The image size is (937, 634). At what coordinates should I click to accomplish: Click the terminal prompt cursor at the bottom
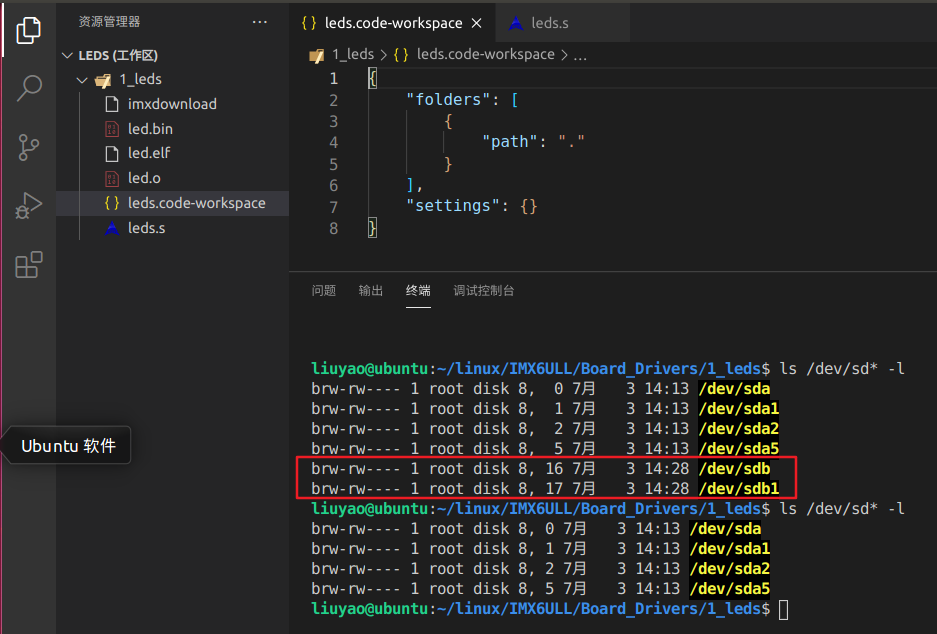click(x=783, y=610)
